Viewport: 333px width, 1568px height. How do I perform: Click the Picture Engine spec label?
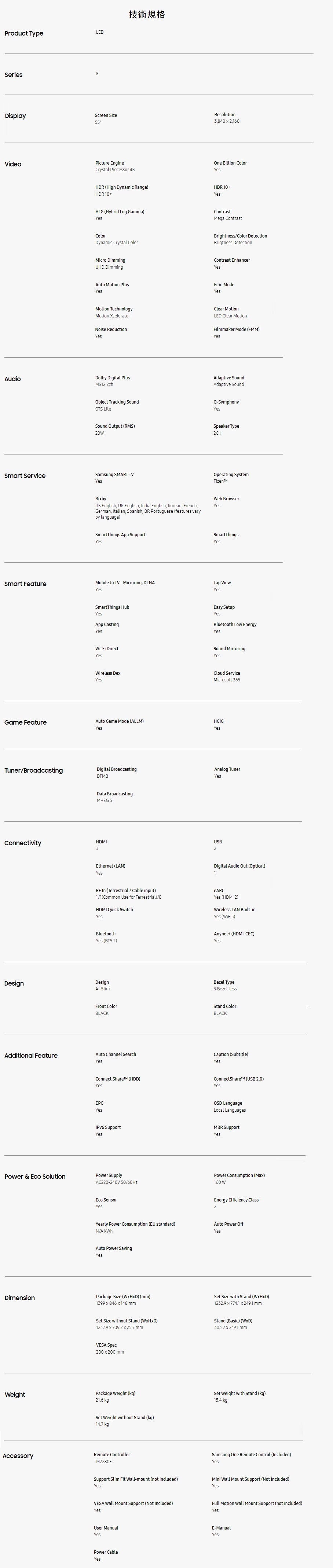[x=110, y=163]
